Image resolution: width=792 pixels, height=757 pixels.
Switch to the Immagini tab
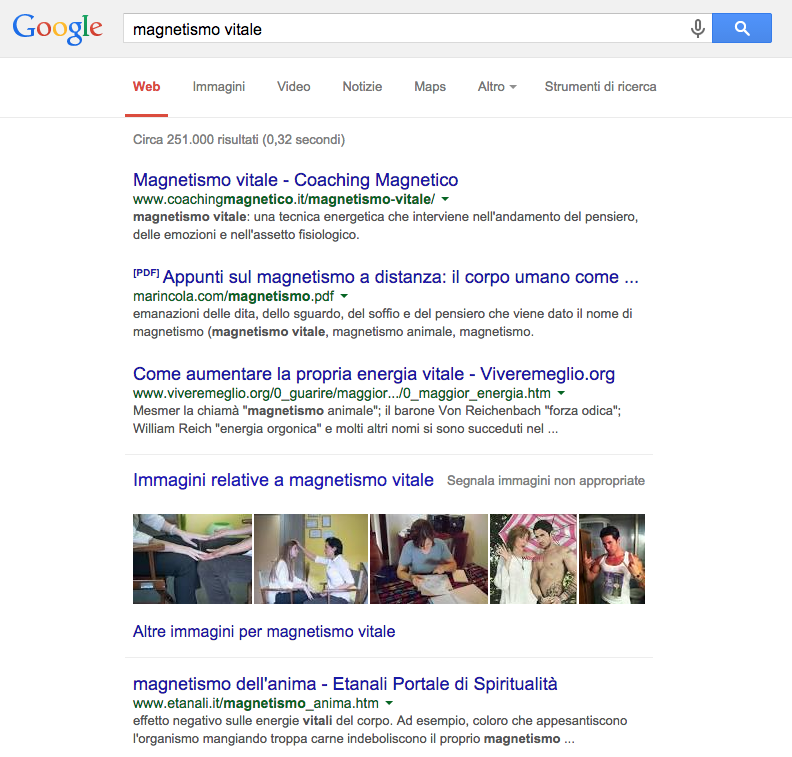point(219,87)
